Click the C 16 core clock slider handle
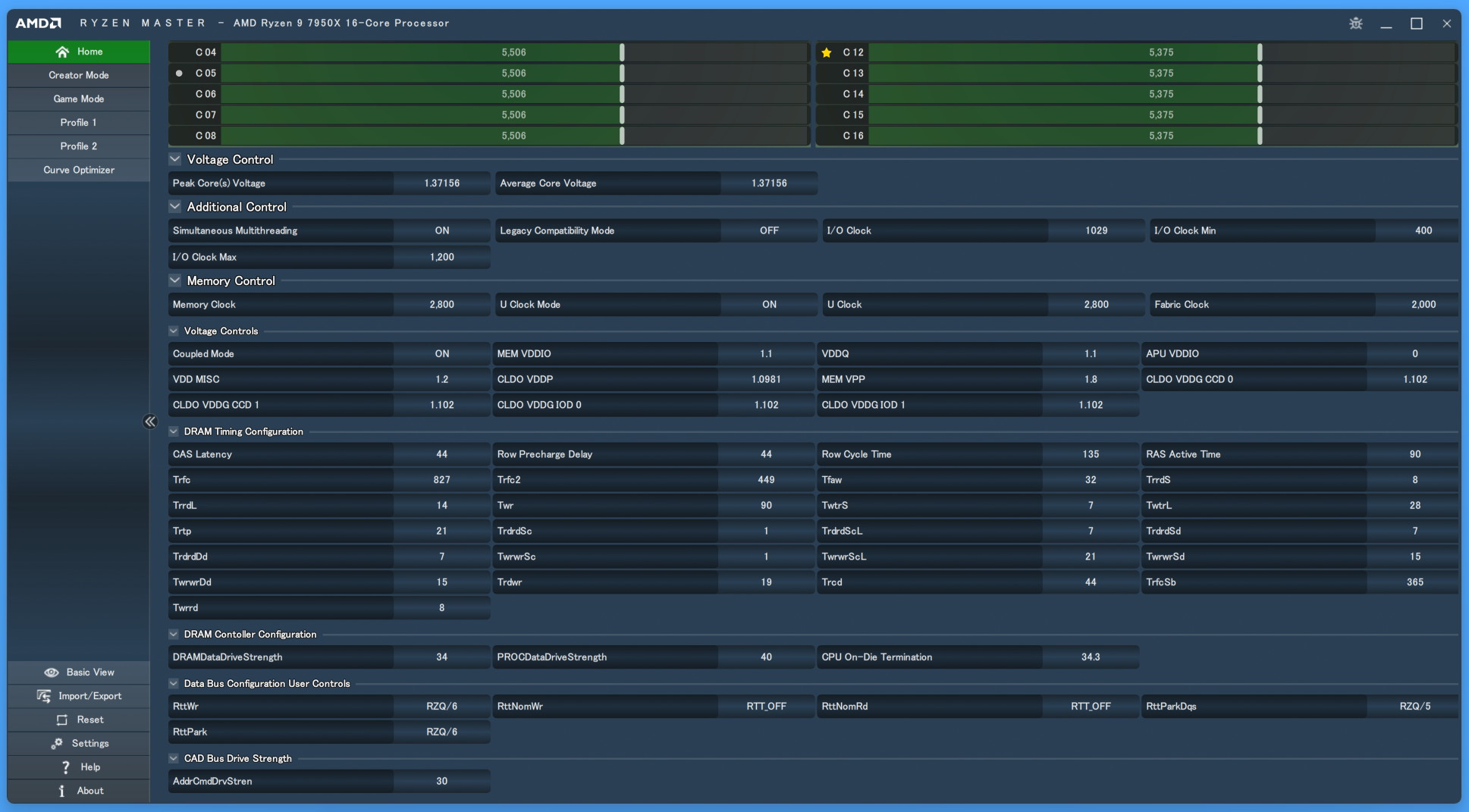 [x=1260, y=136]
